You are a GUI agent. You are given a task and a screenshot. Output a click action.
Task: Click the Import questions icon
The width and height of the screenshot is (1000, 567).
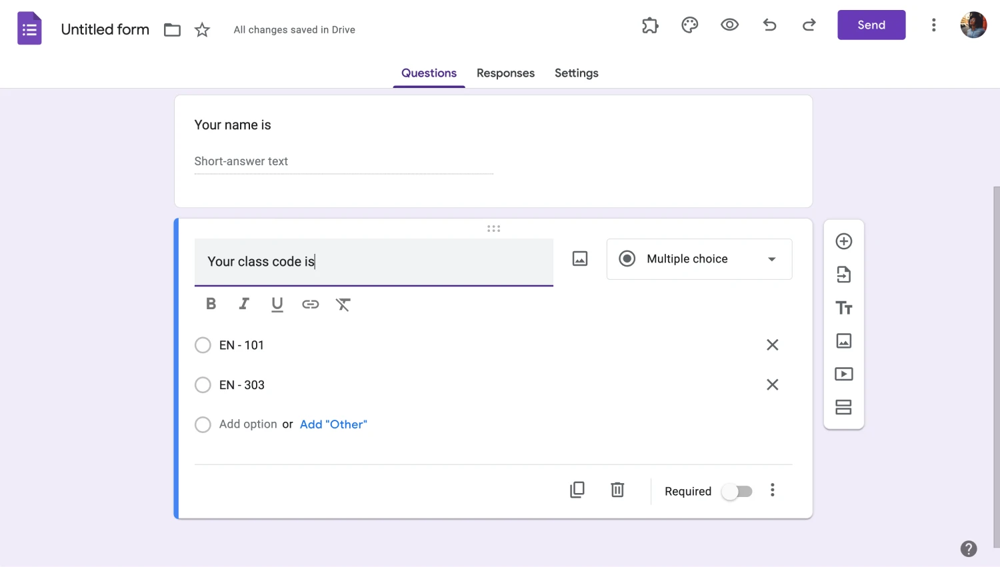click(x=843, y=275)
